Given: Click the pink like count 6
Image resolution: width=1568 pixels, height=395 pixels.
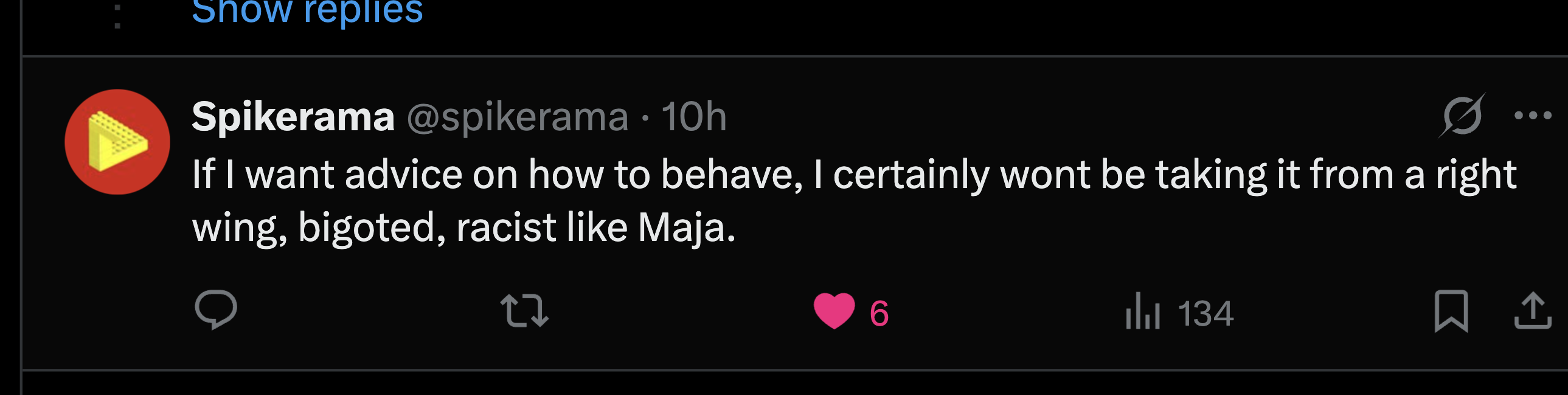Looking at the screenshot, I should [x=879, y=313].
